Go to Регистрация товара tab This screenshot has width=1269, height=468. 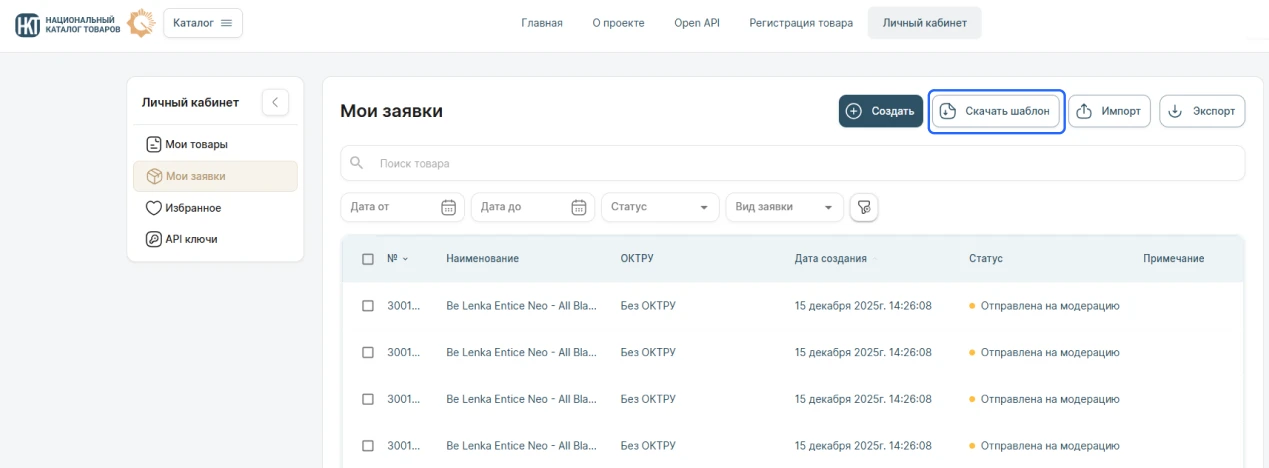tap(801, 23)
